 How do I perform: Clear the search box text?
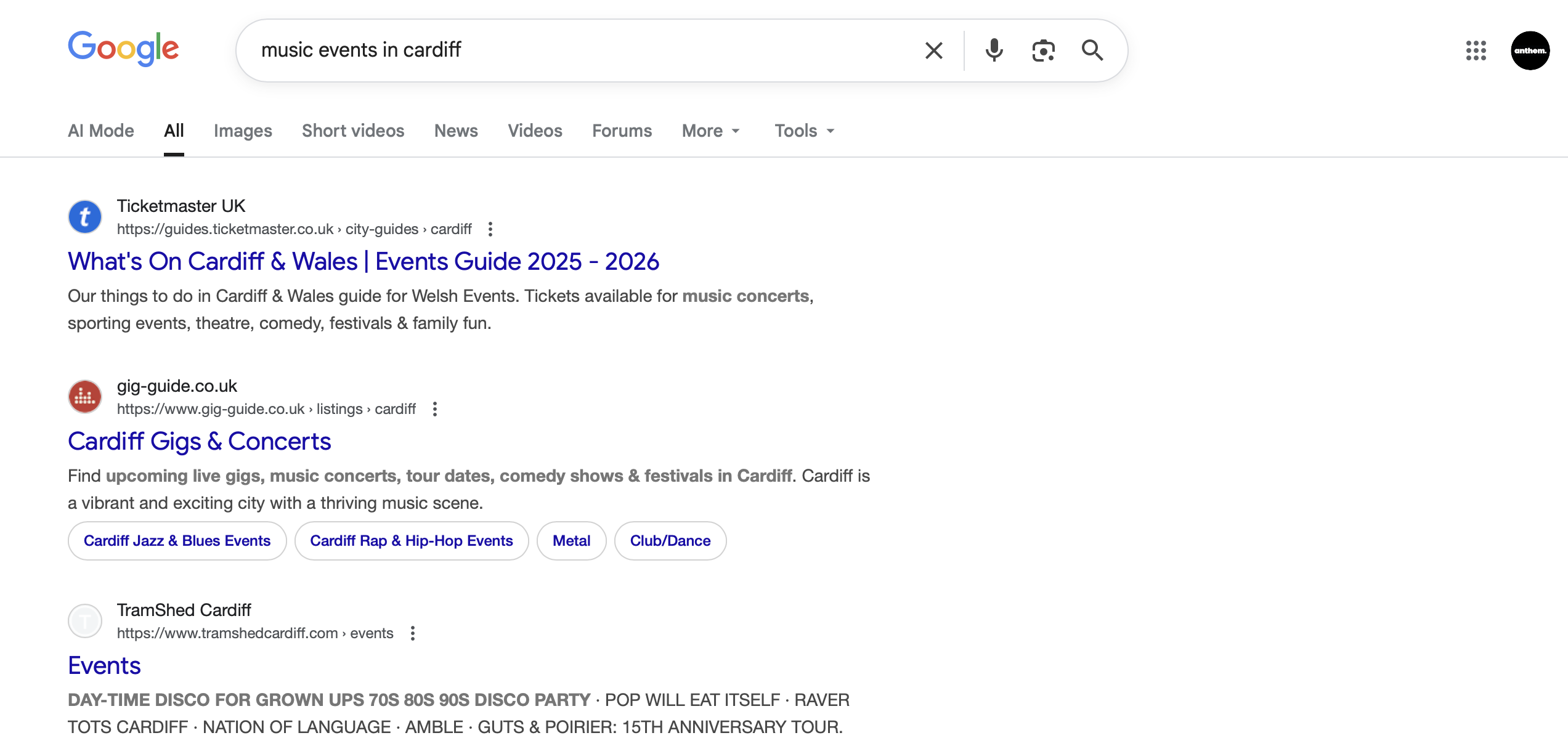click(x=934, y=51)
